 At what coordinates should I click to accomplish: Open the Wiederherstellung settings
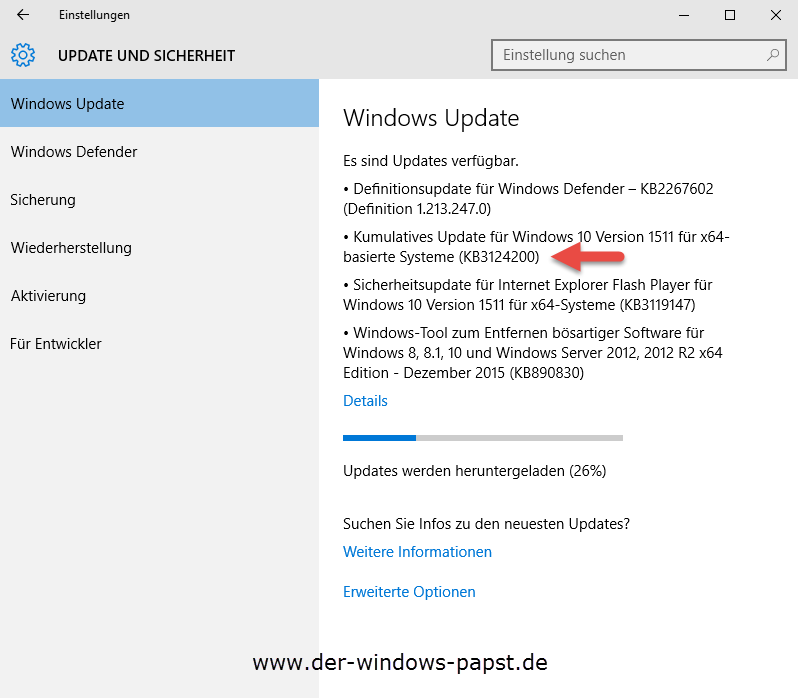(x=71, y=248)
